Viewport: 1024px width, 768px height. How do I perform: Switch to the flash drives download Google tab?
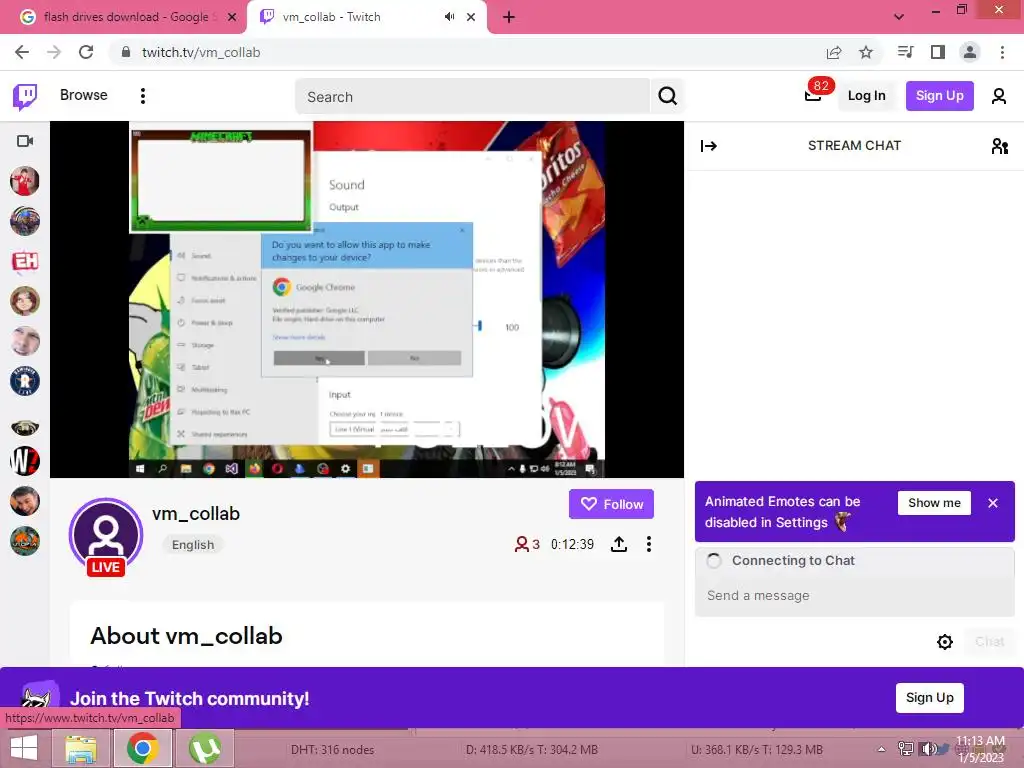[121, 17]
